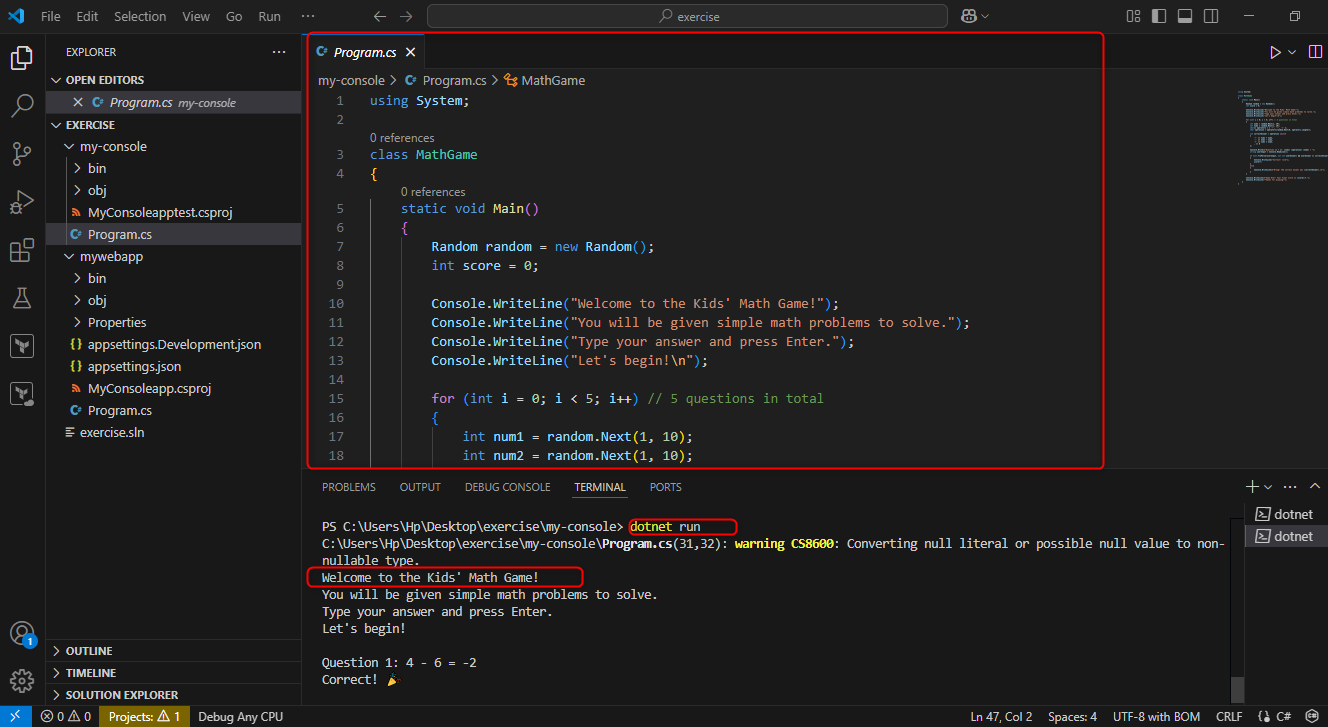Open the File menu
The height and width of the screenshot is (727, 1328).
click(x=51, y=16)
